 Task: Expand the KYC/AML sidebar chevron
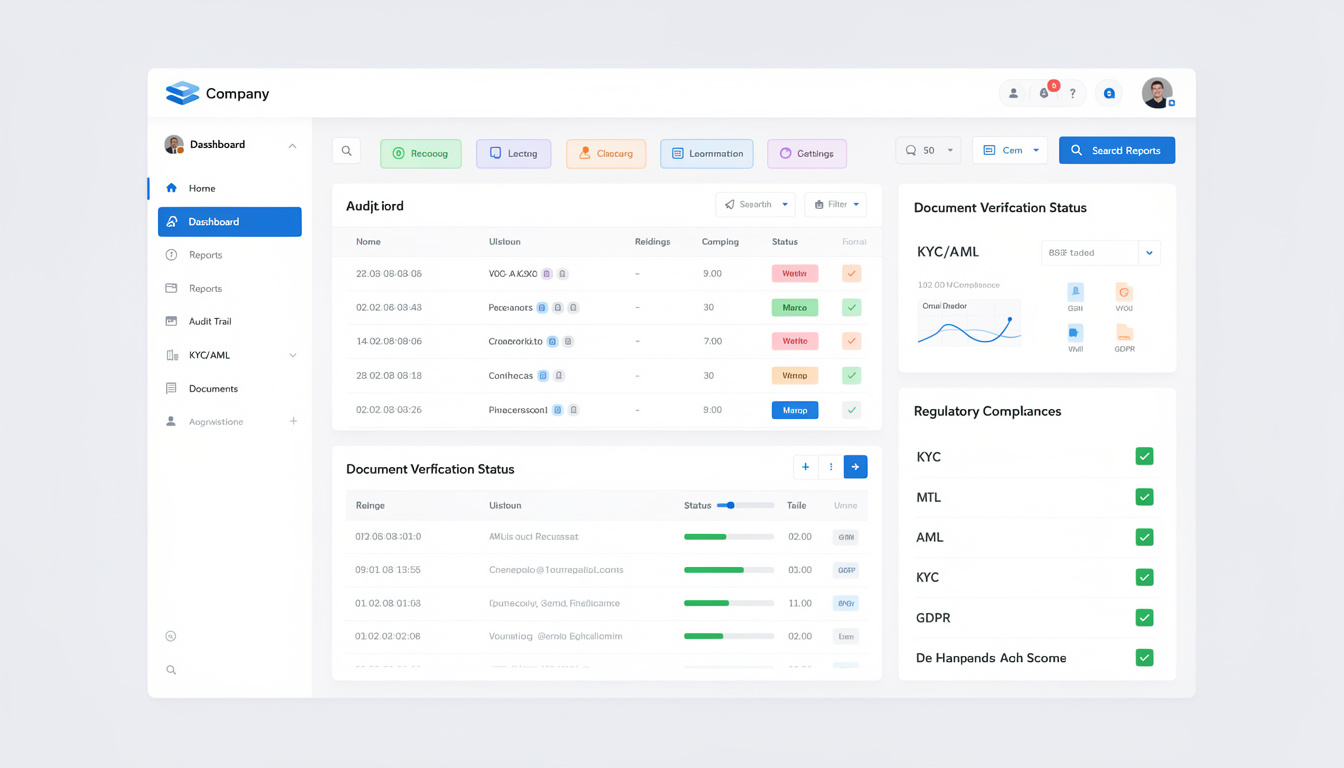pyautogui.click(x=293, y=355)
